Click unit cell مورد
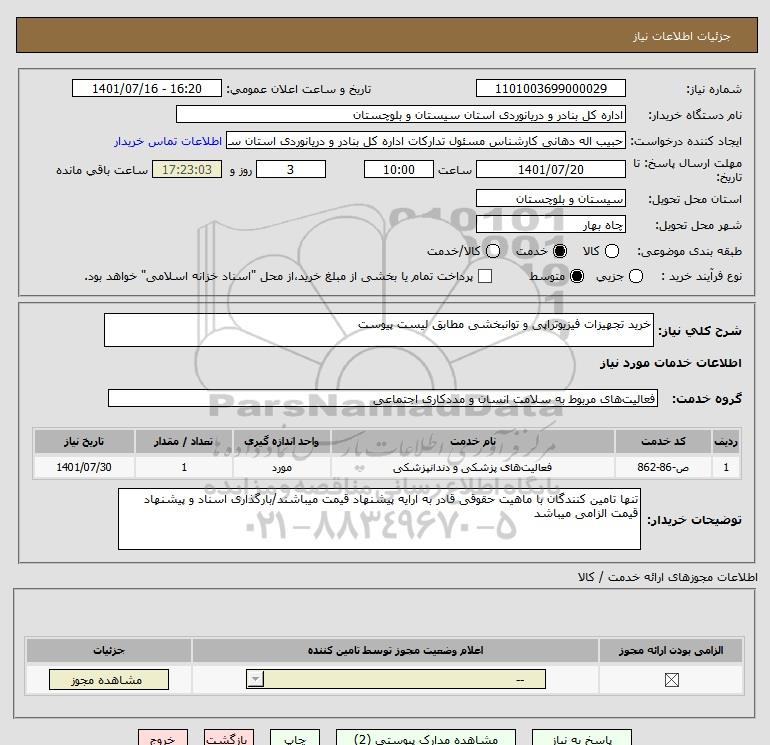770x745 pixels. tap(282, 467)
